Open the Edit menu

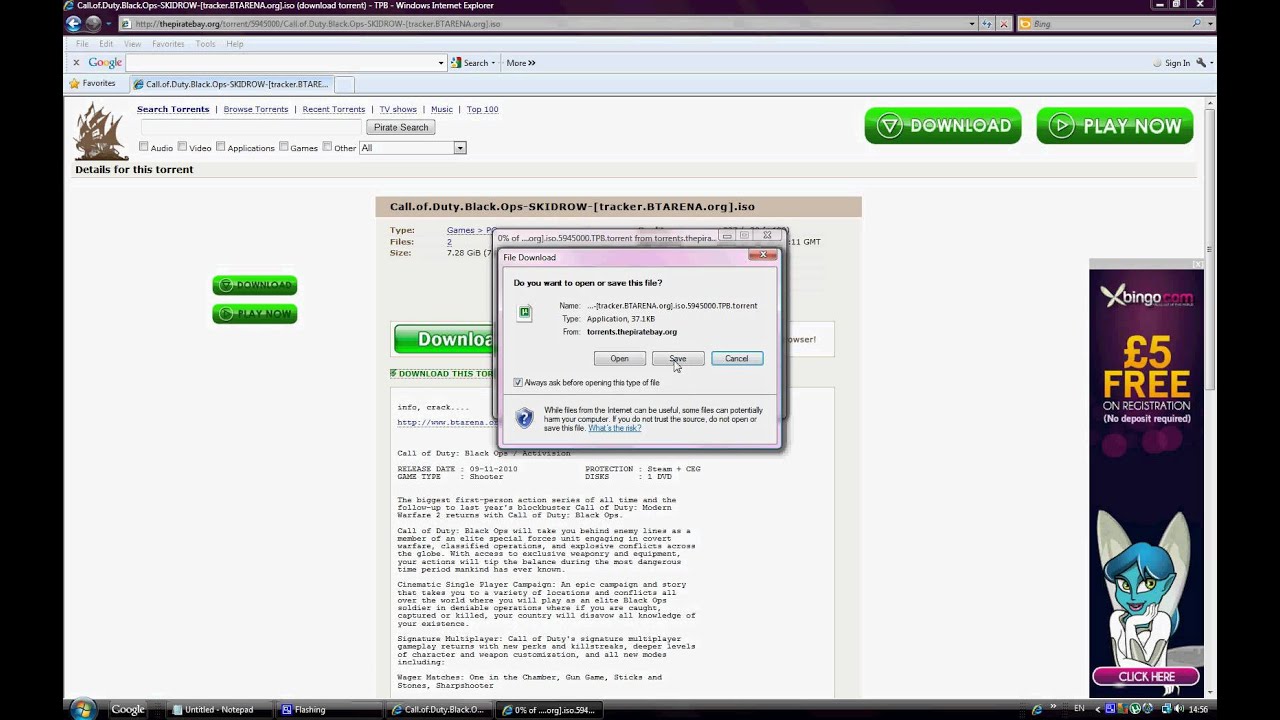click(x=106, y=44)
